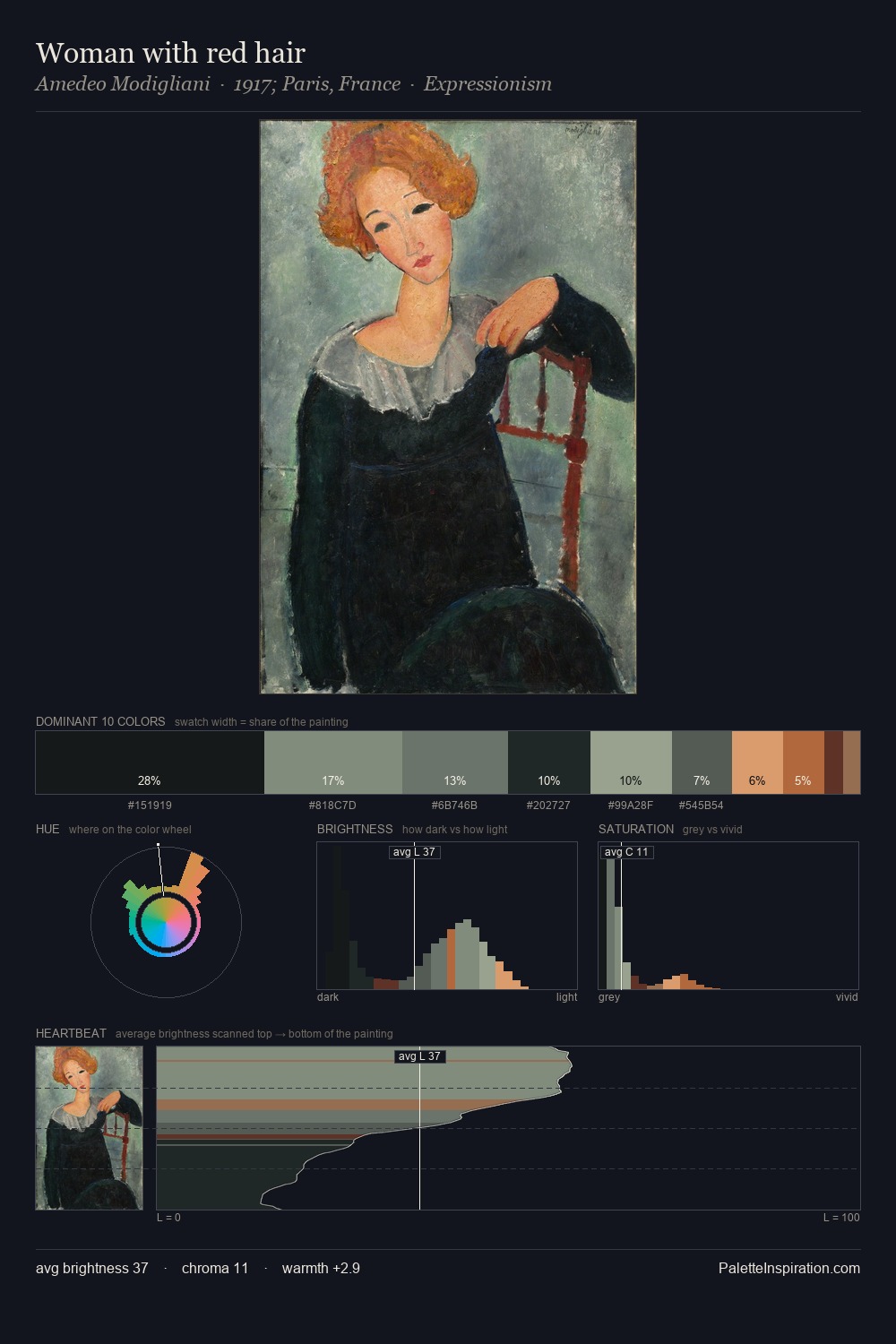
Task: Click the small painting thumbnail beside Heartbeat chart
Action: click(89, 1128)
